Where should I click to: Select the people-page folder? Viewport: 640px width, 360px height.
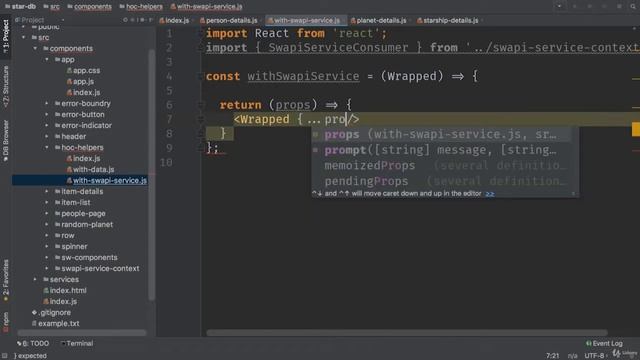click(80, 213)
